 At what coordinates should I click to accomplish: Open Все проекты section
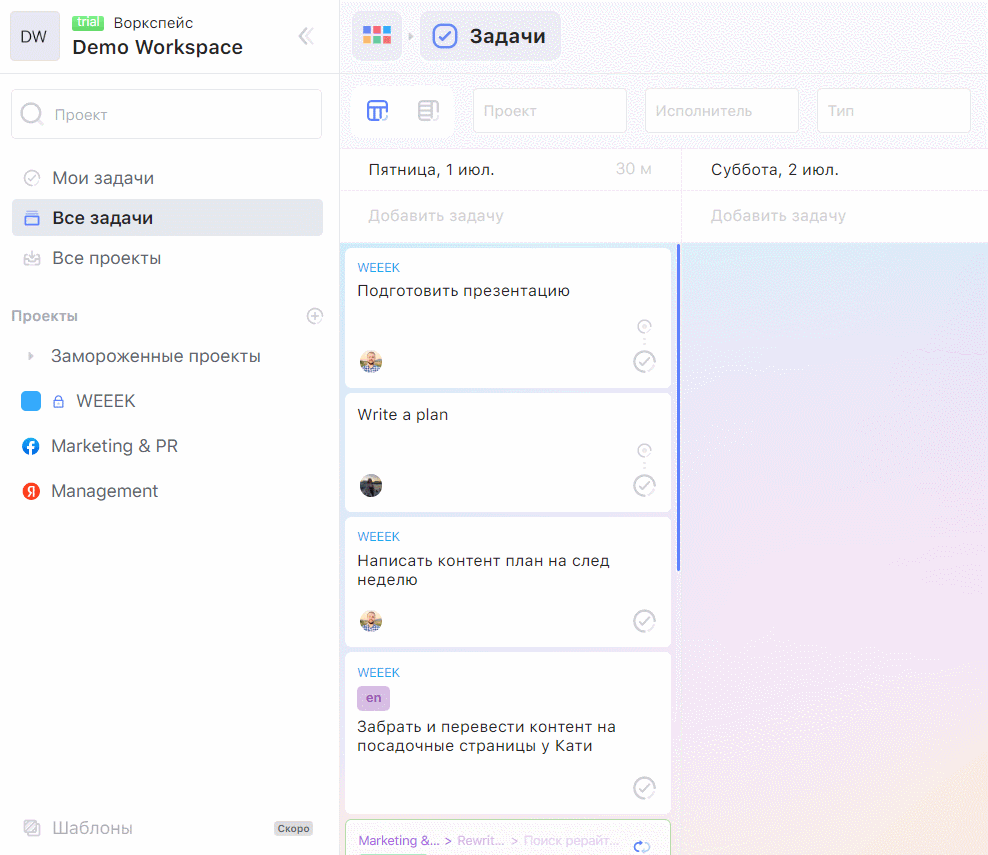click(106, 258)
